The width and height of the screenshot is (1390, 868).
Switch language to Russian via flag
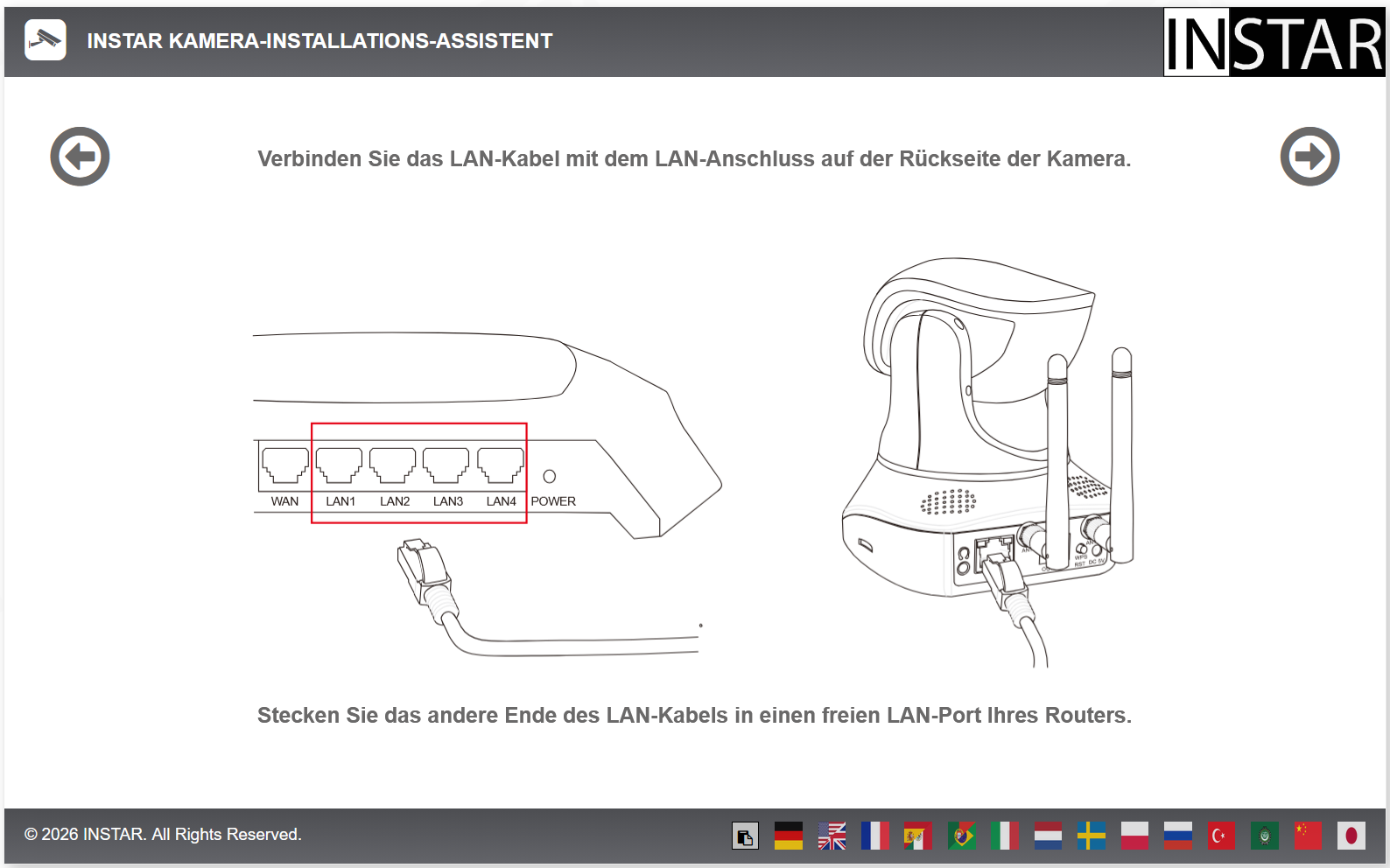(x=1178, y=836)
